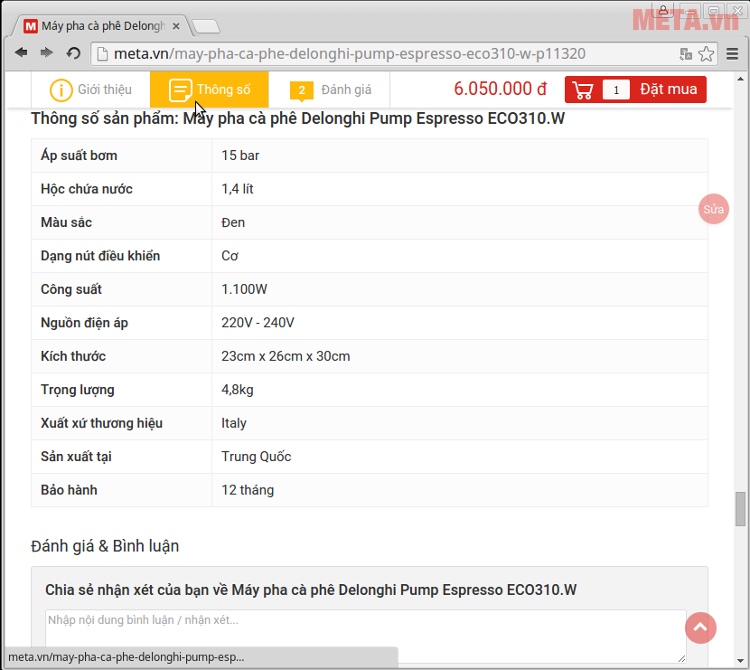The image size is (750, 670).
Task: Click the 'Áp suất bơm' row label
Action: click(x=79, y=155)
